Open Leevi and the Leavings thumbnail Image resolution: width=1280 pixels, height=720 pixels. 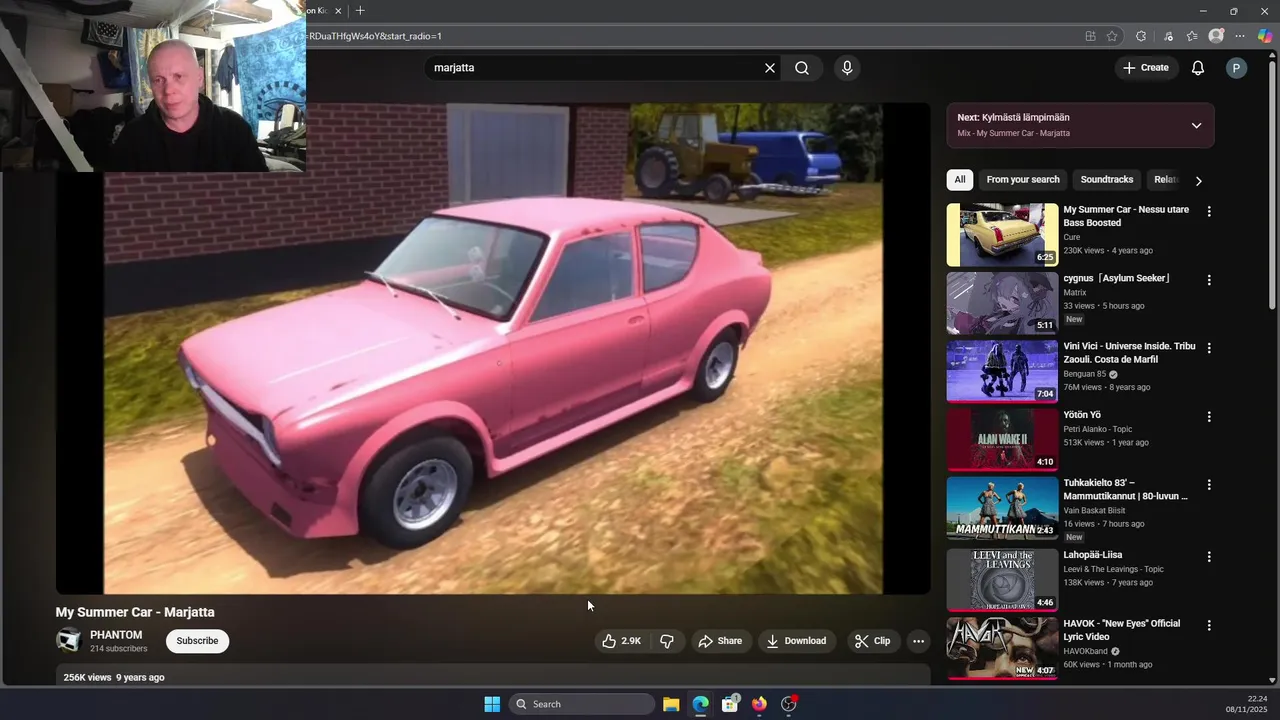pos(1002,579)
